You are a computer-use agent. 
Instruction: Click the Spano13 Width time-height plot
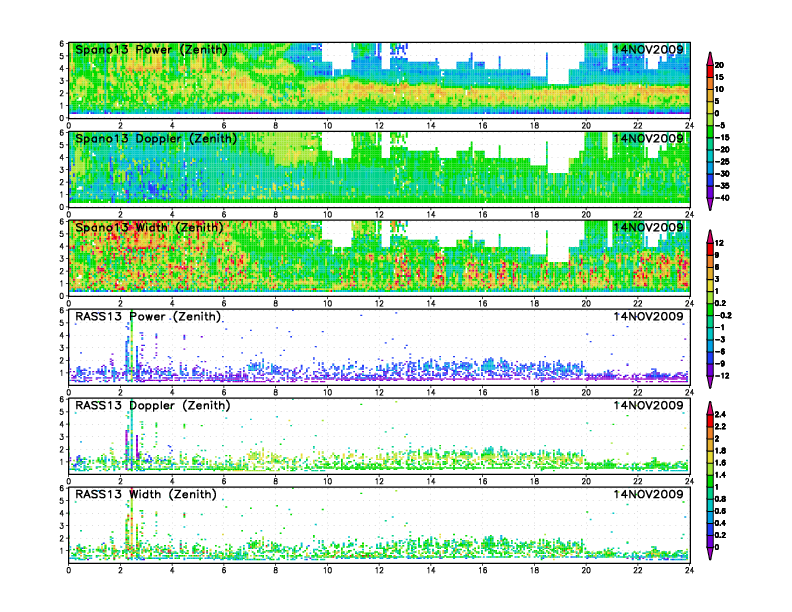[379, 258]
